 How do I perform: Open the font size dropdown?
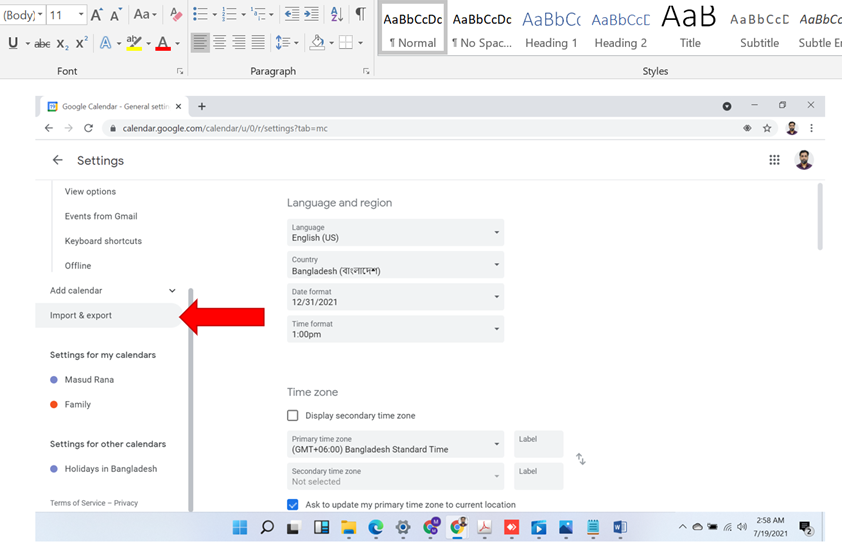coord(81,15)
